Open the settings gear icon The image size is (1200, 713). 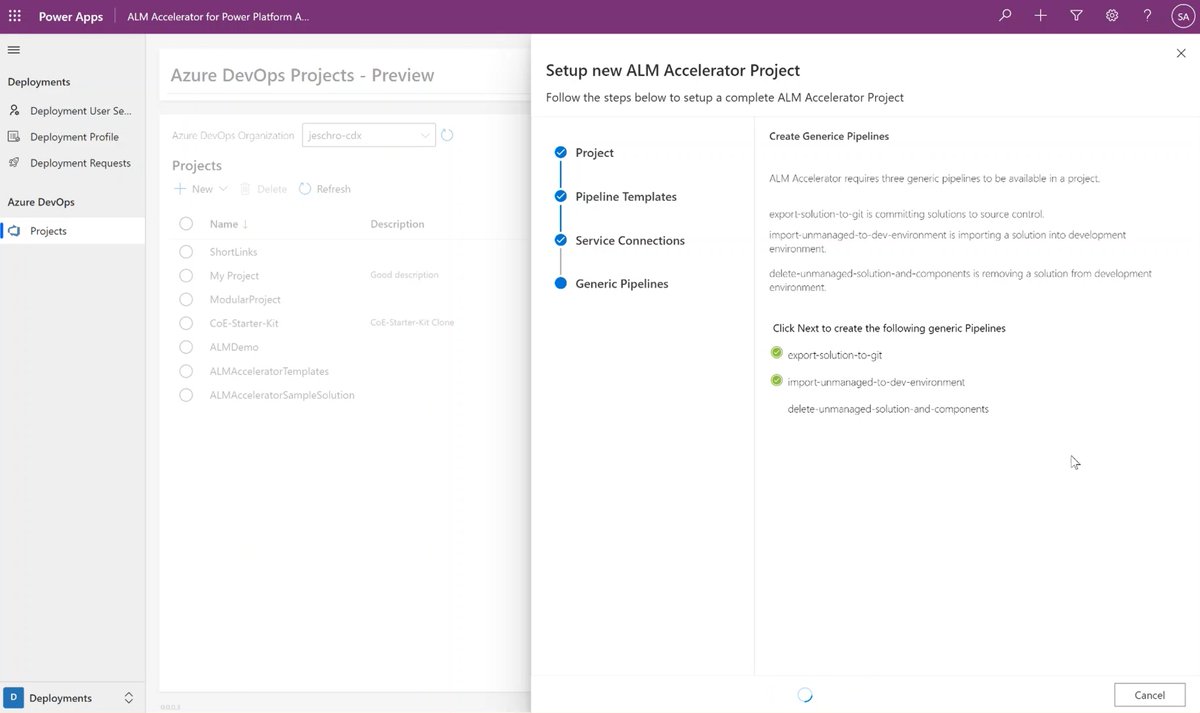point(1112,15)
